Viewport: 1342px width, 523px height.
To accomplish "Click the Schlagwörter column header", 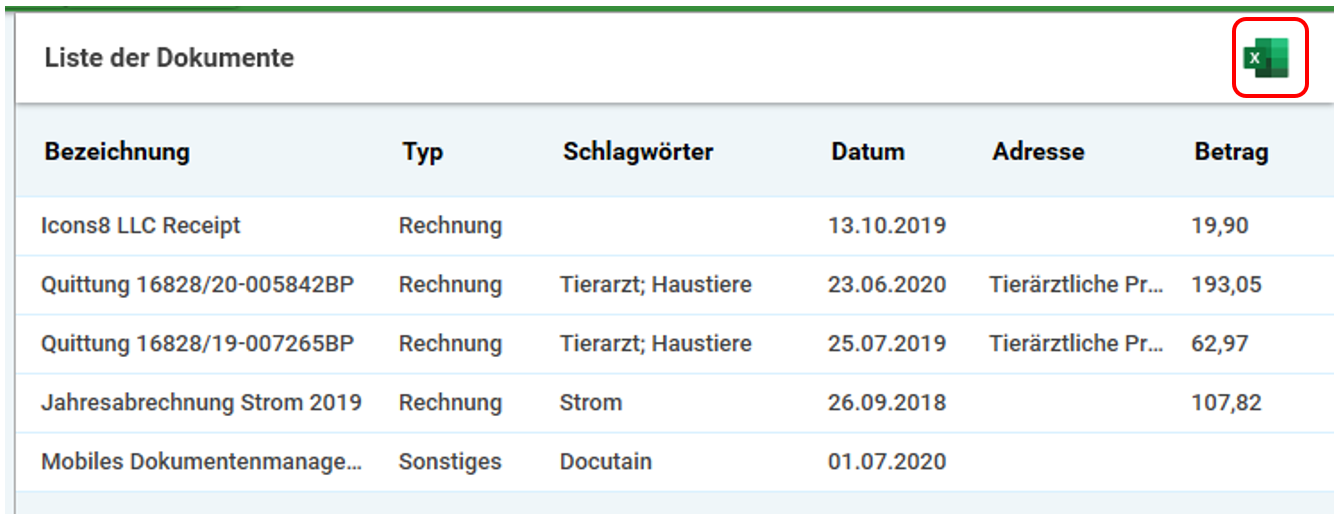I will 638,152.
